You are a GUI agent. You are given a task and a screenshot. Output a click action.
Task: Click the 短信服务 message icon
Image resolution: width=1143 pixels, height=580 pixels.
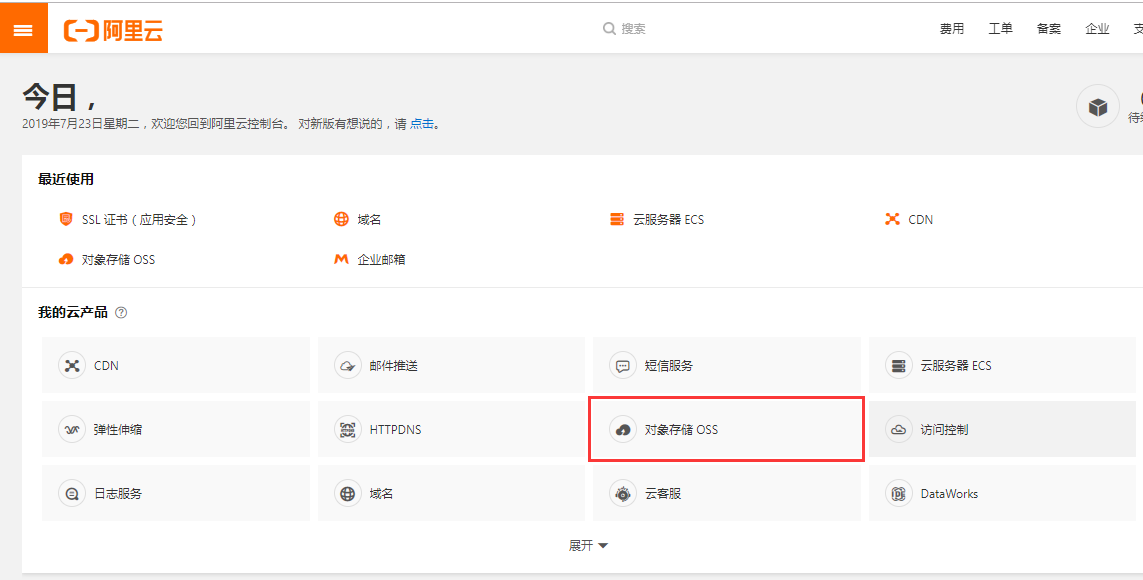click(x=623, y=366)
